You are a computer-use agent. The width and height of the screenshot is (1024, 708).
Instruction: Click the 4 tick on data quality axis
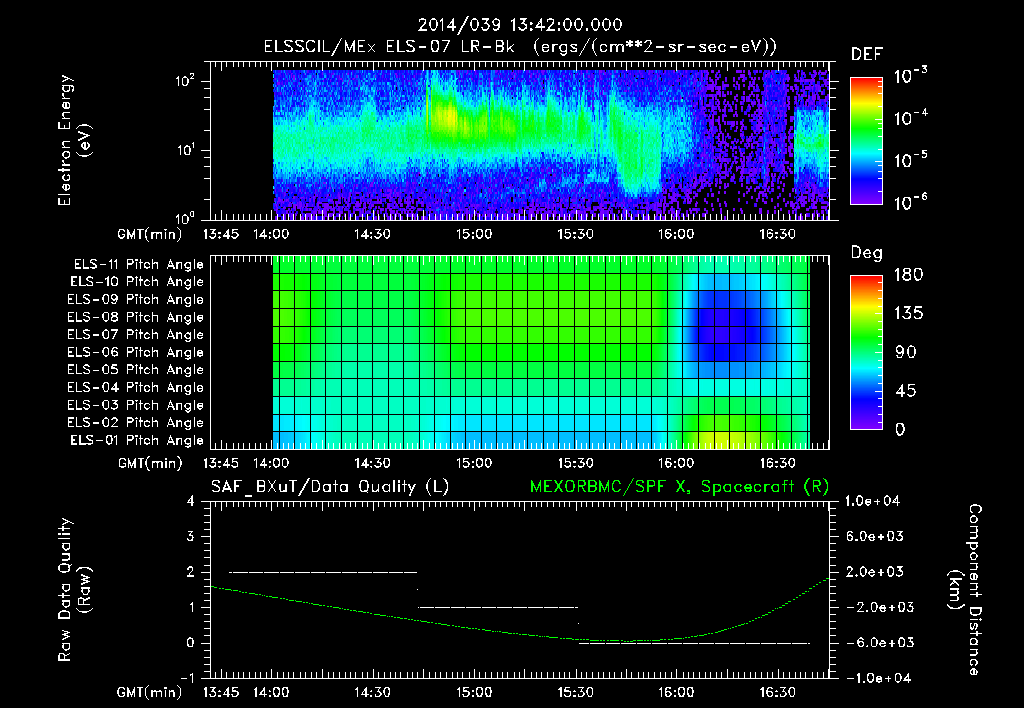191,501
